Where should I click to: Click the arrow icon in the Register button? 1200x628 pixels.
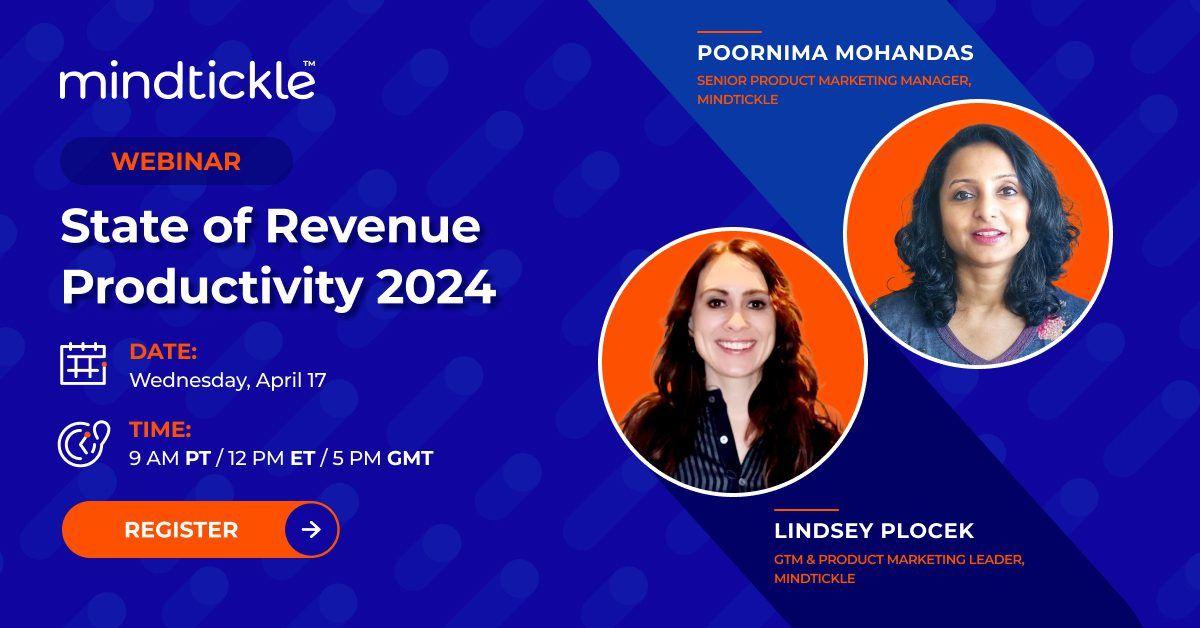(311, 529)
